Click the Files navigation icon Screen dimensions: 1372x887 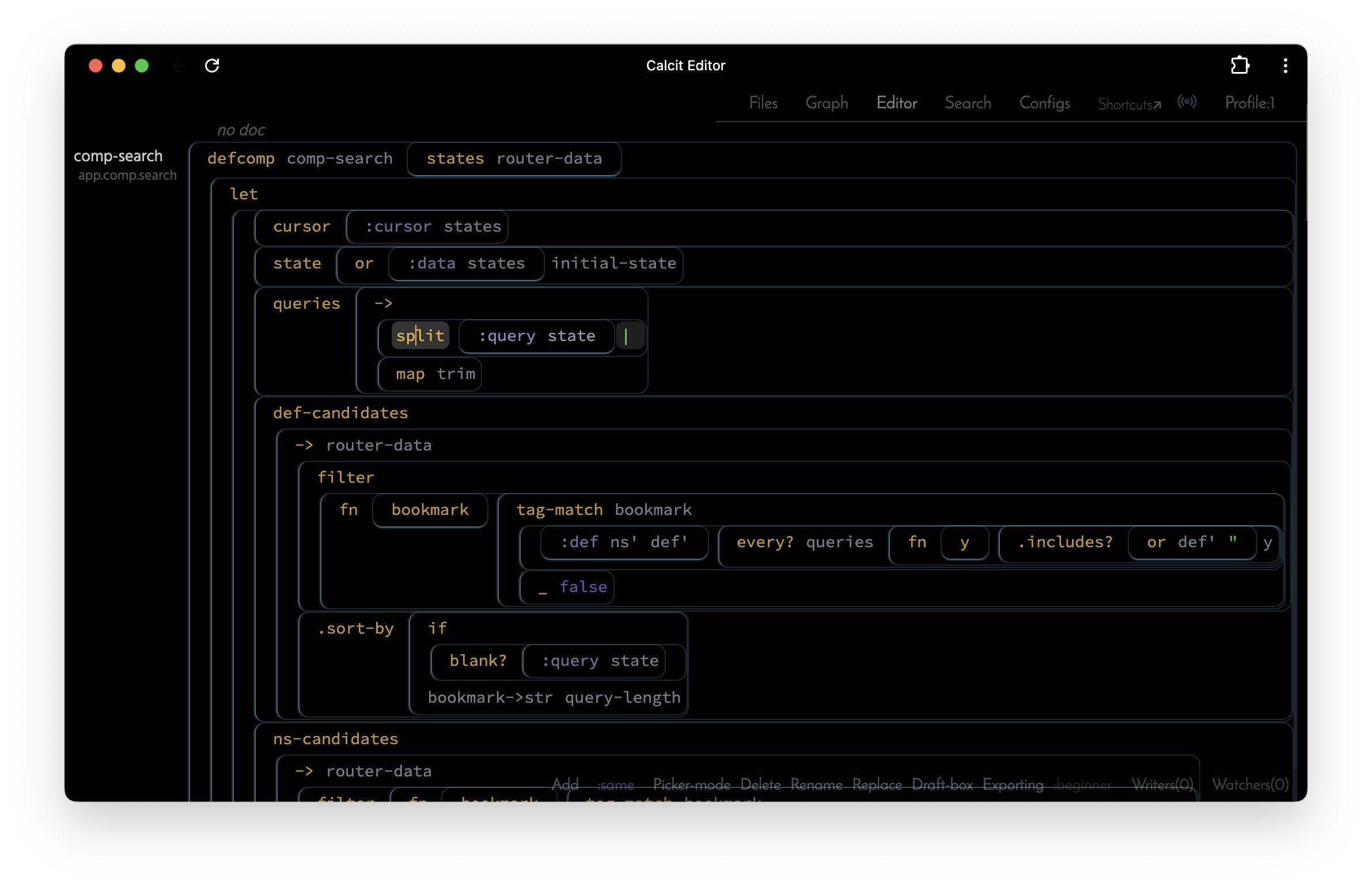click(x=764, y=102)
